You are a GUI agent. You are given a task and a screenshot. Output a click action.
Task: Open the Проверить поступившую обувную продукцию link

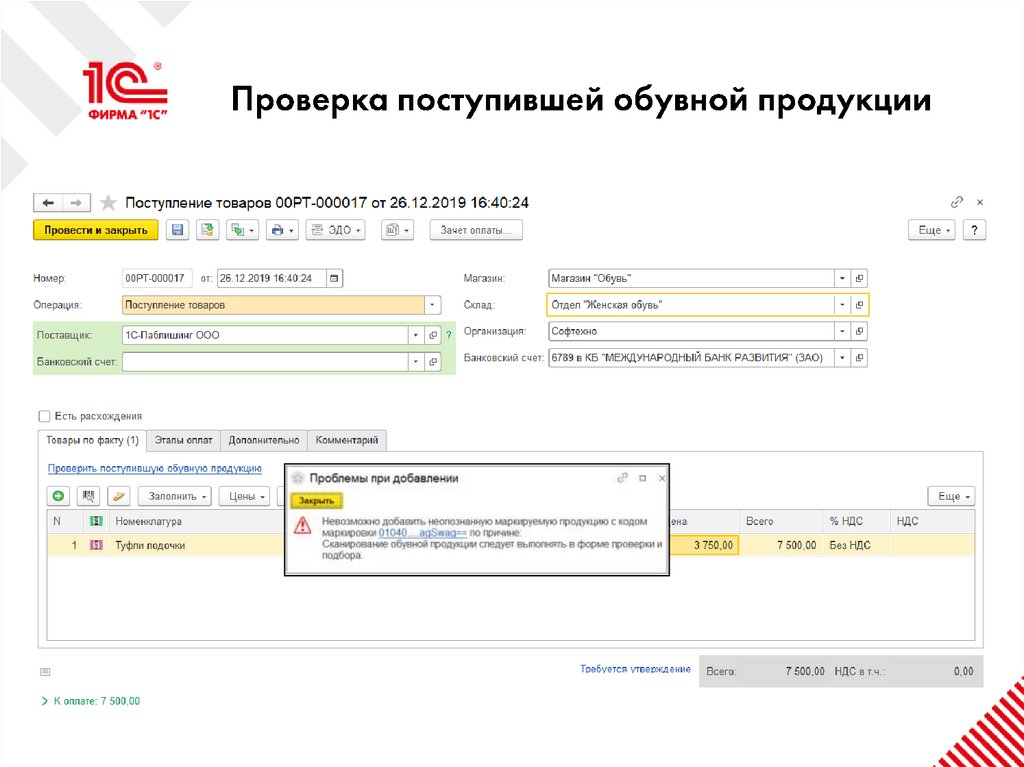[x=155, y=468]
